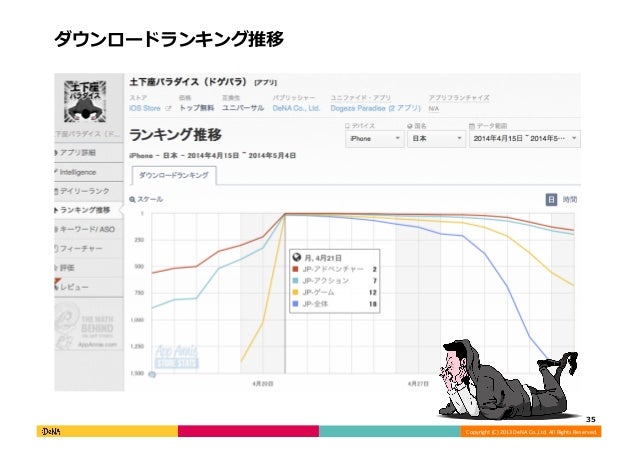Open the Dogeza Paradise unified app link

(375, 108)
